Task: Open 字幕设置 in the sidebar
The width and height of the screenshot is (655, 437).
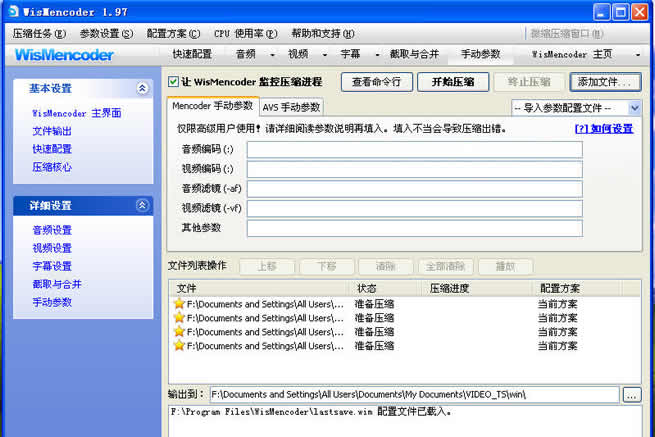Action: pos(52,266)
